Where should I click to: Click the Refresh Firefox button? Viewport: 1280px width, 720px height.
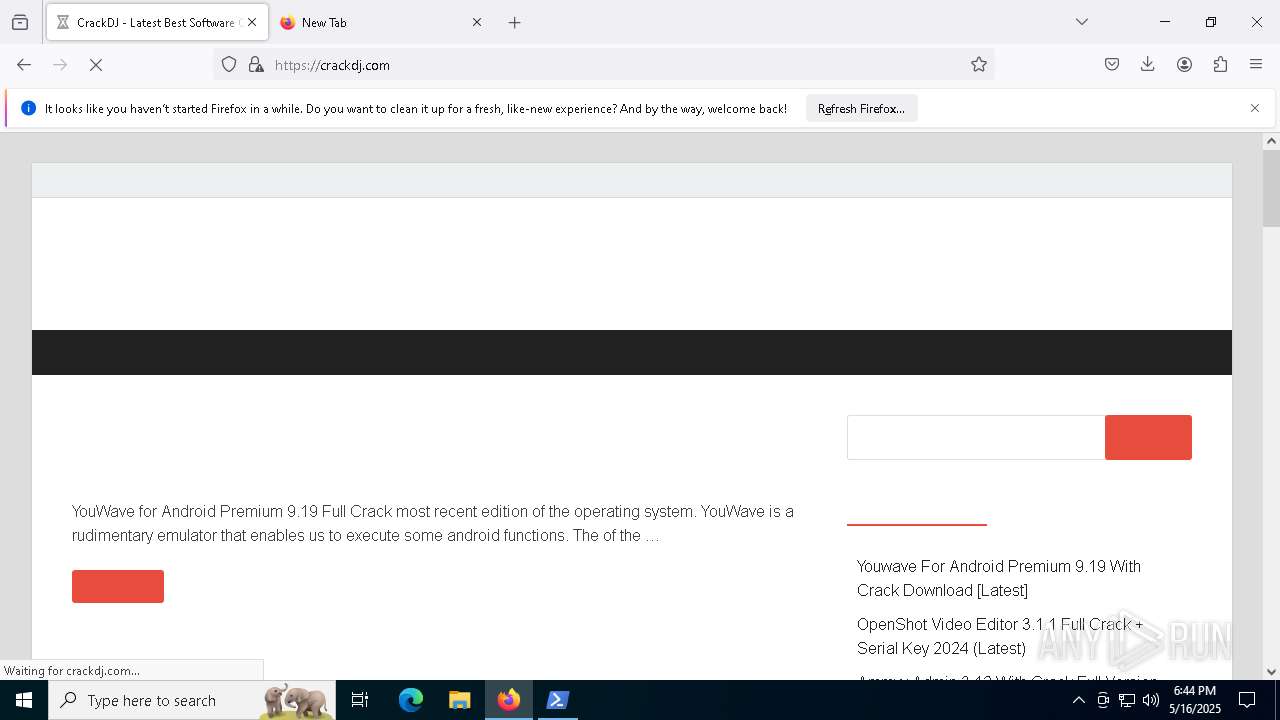(861, 108)
